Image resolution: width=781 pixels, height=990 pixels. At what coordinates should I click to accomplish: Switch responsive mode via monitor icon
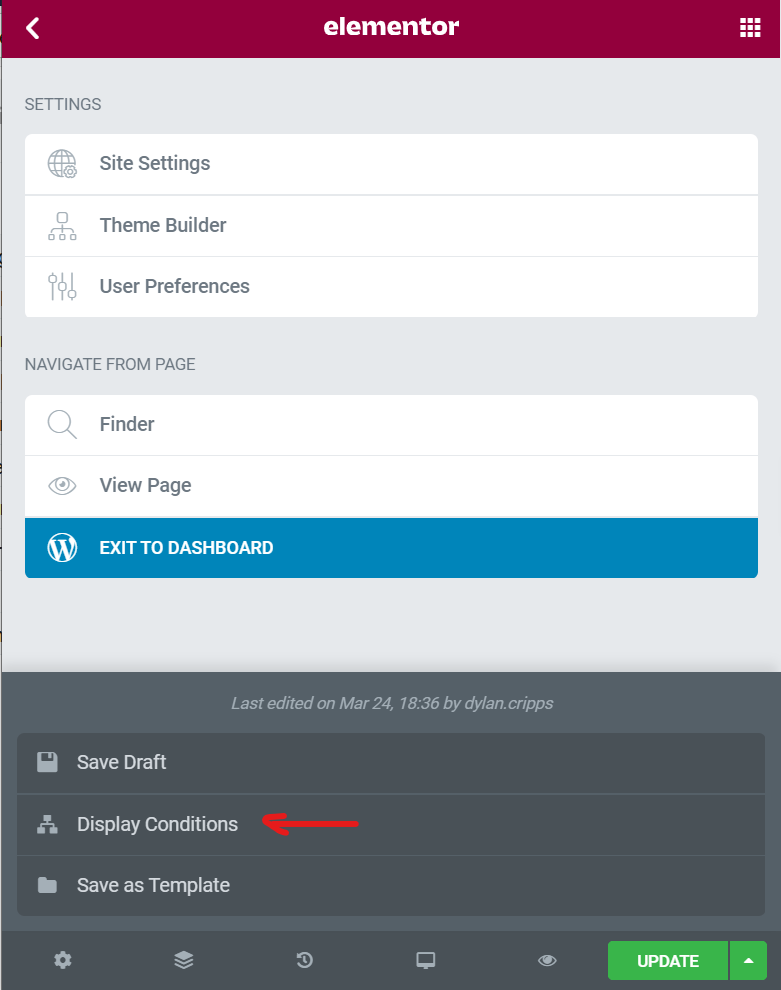pyautogui.click(x=426, y=960)
